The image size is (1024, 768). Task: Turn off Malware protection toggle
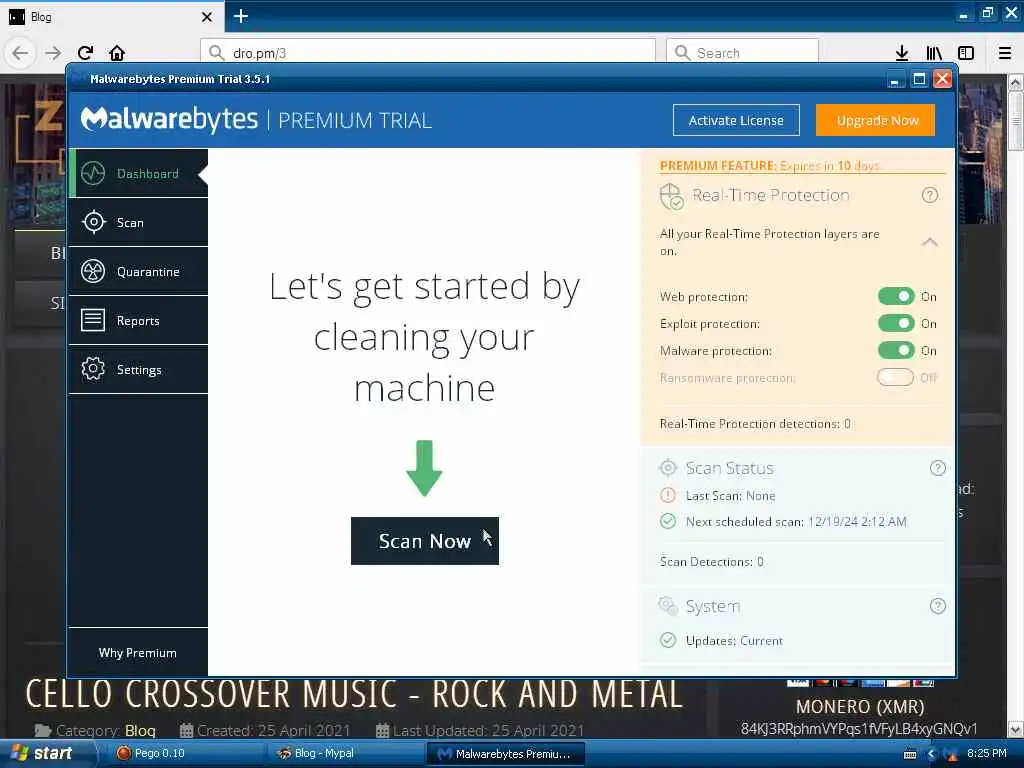896,350
